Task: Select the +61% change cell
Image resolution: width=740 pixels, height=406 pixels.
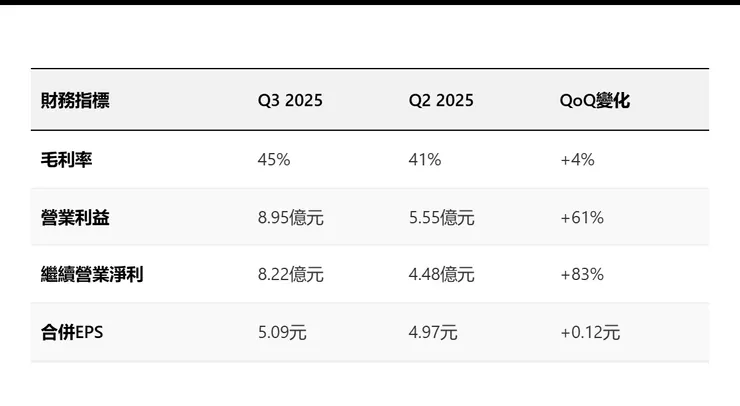Action: 582,217
